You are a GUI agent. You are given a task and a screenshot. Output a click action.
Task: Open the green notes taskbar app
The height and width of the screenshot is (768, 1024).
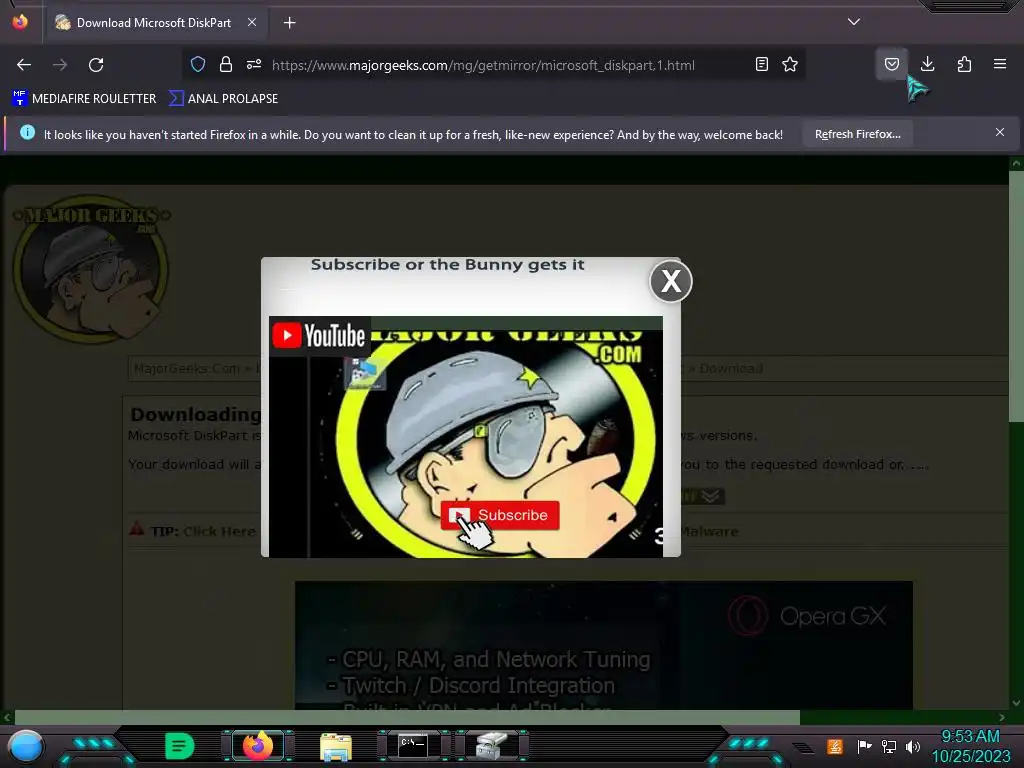tap(180, 746)
